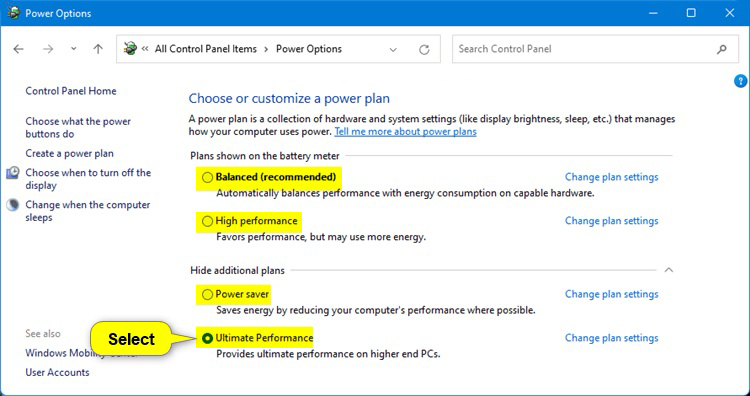The width and height of the screenshot is (750, 396).
Task: Change plan settings for High performance
Action: [611, 221]
